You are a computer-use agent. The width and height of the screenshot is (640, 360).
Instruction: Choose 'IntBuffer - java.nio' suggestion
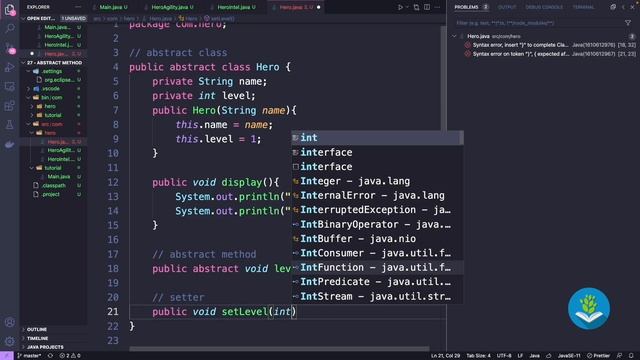[x=377, y=238]
